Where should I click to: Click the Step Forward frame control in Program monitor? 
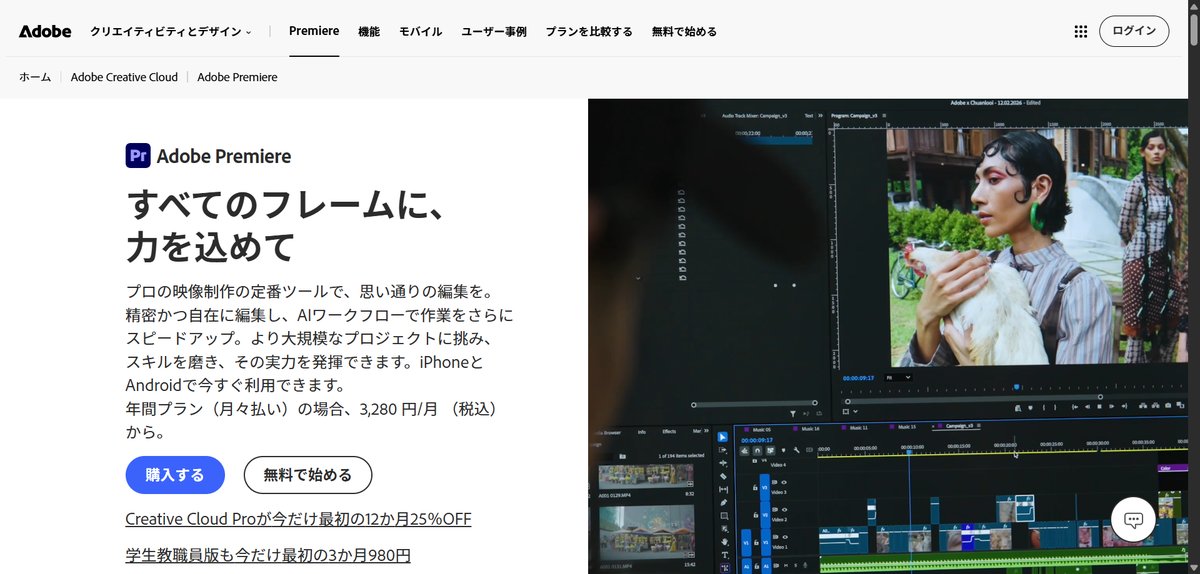1112,406
